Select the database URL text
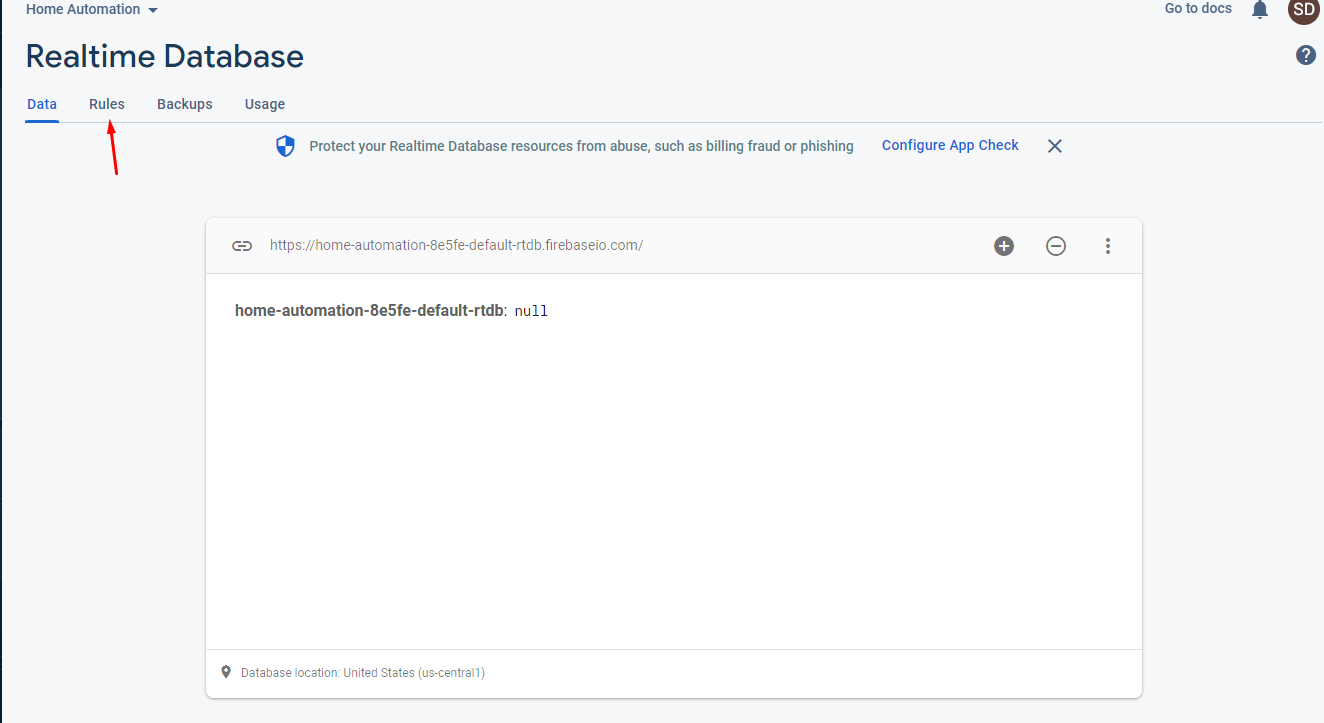This screenshot has width=1324, height=723. click(456, 246)
